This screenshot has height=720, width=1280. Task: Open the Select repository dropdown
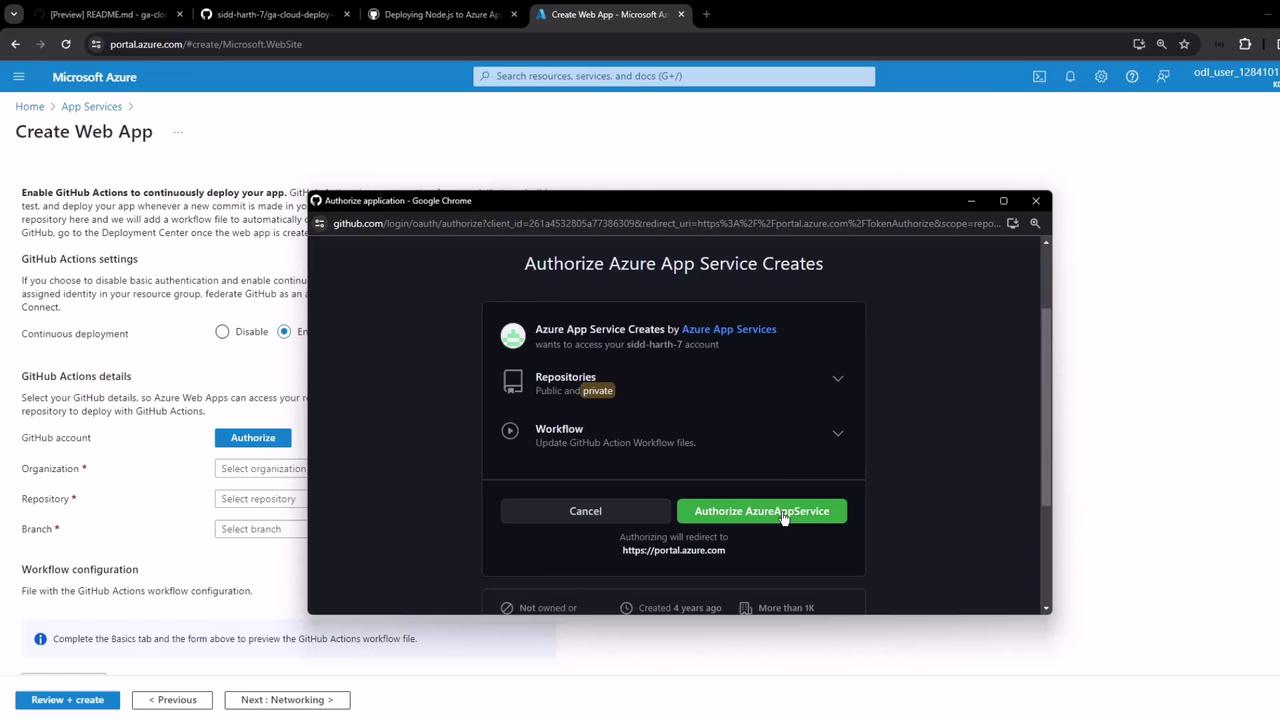[x=260, y=499]
